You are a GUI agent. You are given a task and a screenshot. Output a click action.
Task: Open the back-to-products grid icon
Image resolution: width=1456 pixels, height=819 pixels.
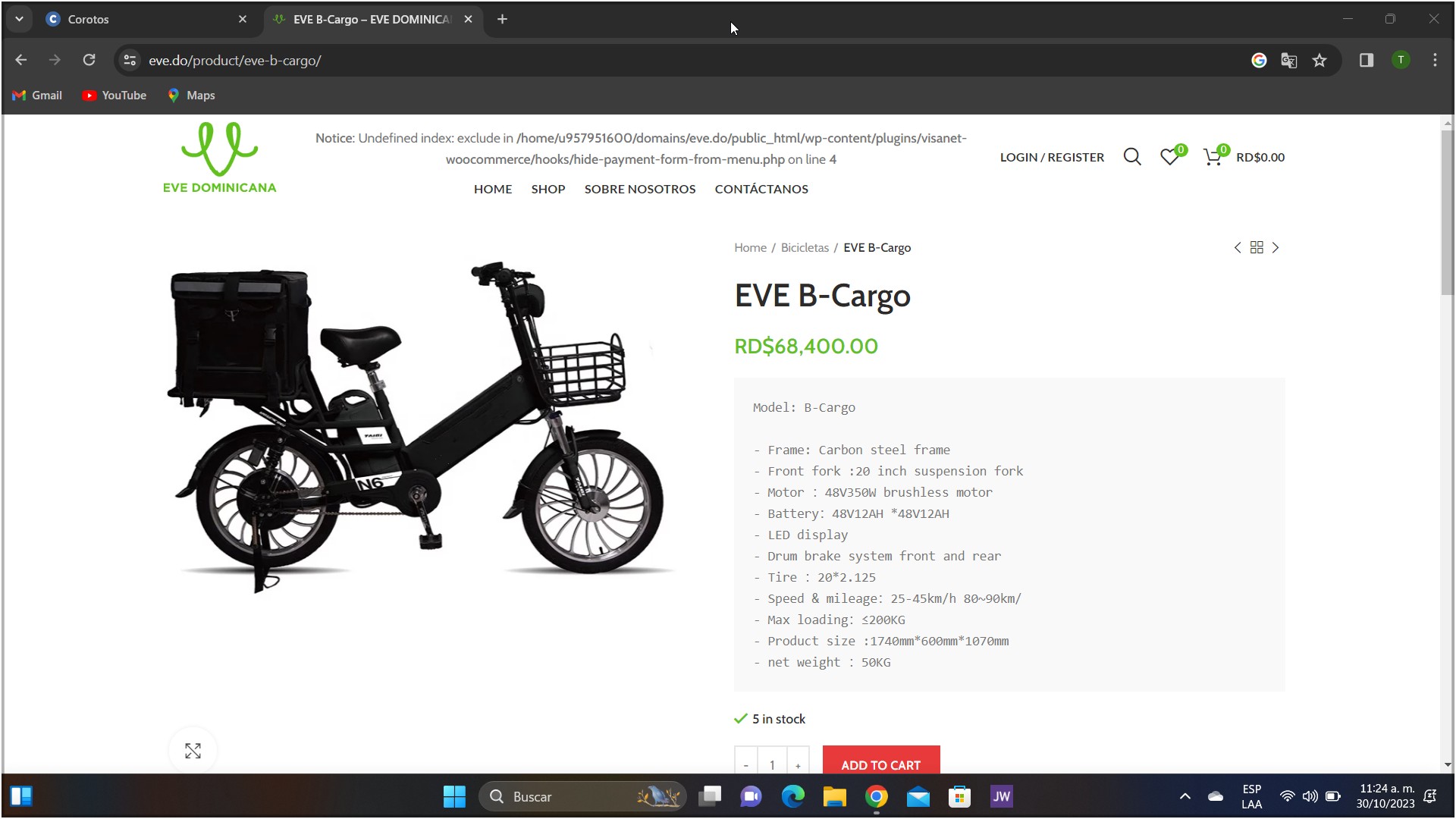point(1257,248)
